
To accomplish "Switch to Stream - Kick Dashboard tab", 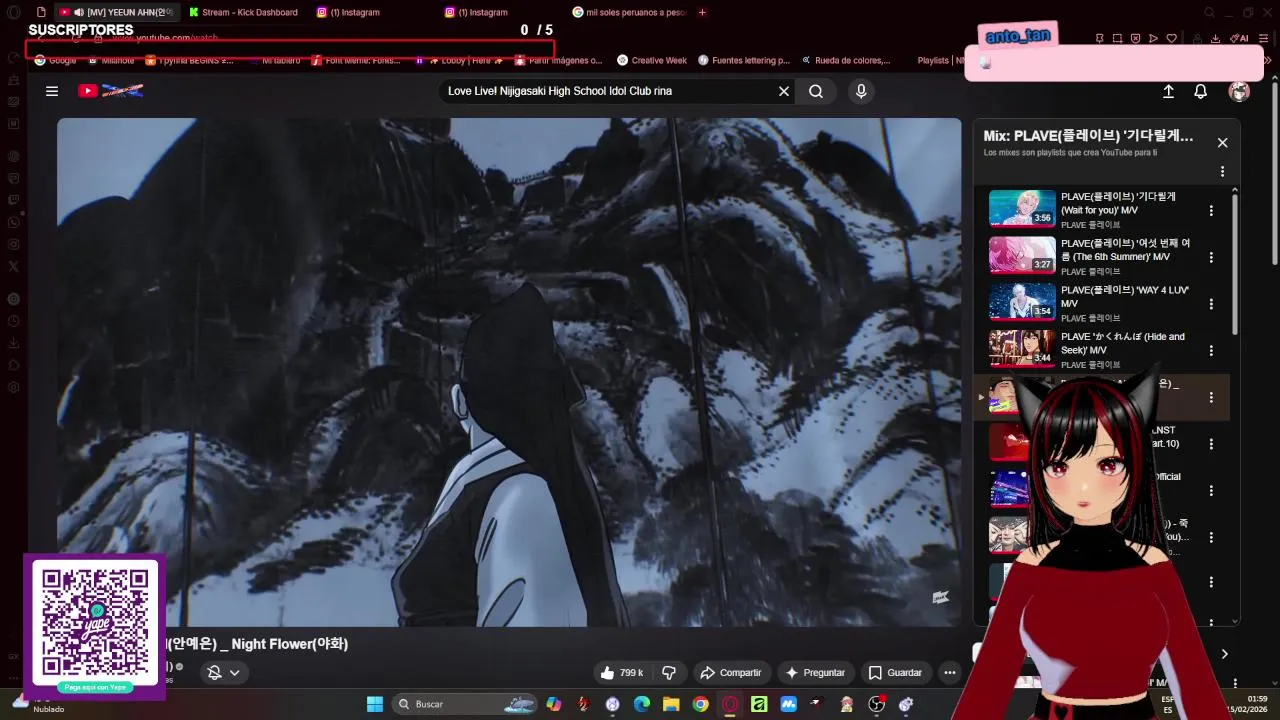I will [x=243, y=12].
